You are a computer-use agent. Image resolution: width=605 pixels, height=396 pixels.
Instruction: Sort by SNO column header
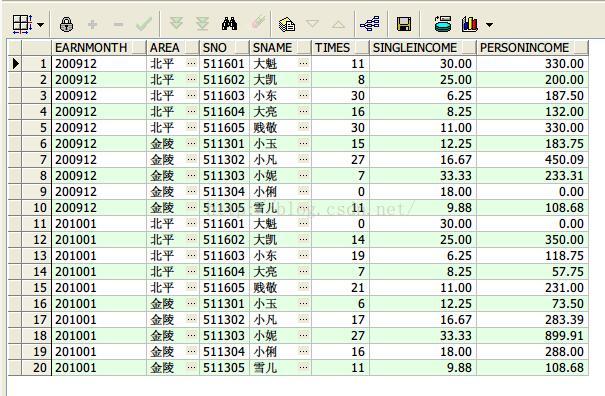pyautogui.click(x=224, y=48)
